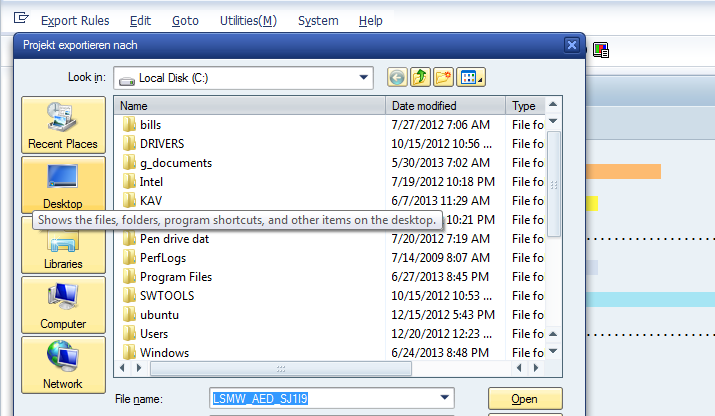Select Computer in the places bar
Viewport: 715px width, 416px height.
pos(63,305)
